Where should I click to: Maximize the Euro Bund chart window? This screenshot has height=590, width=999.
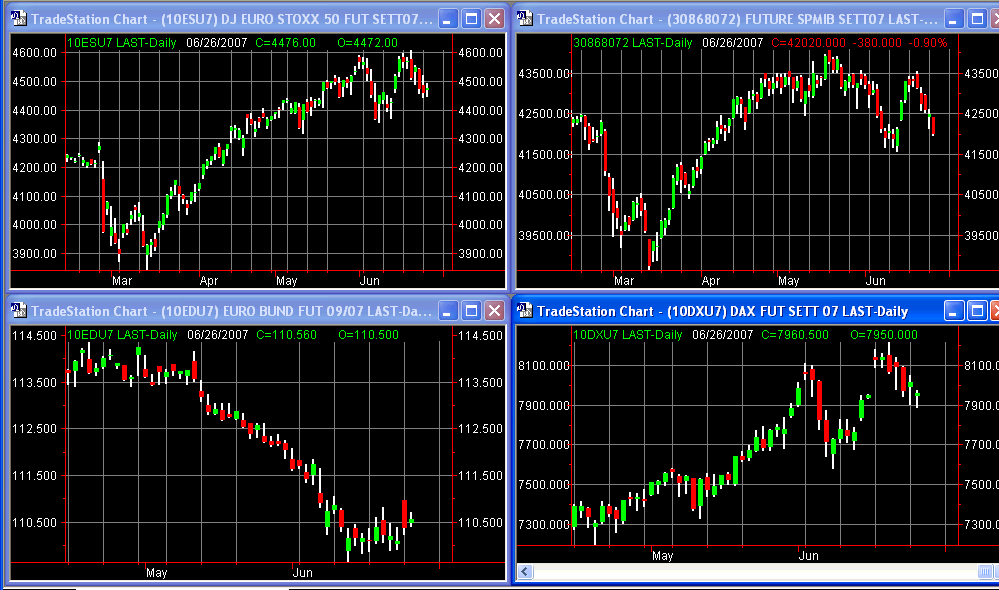pyautogui.click(x=471, y=311)
